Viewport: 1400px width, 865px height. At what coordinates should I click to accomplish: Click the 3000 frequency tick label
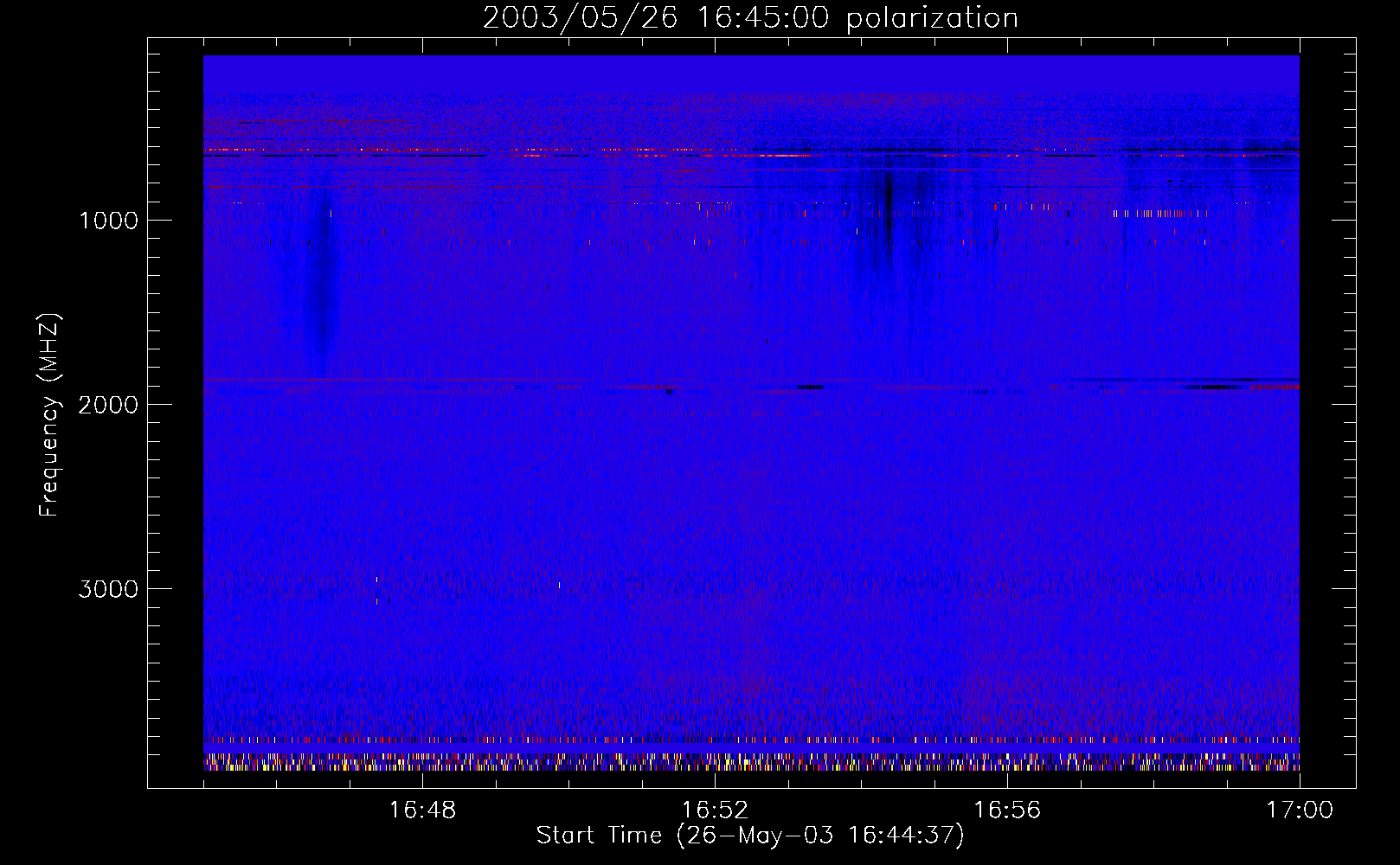click(108, 588)
